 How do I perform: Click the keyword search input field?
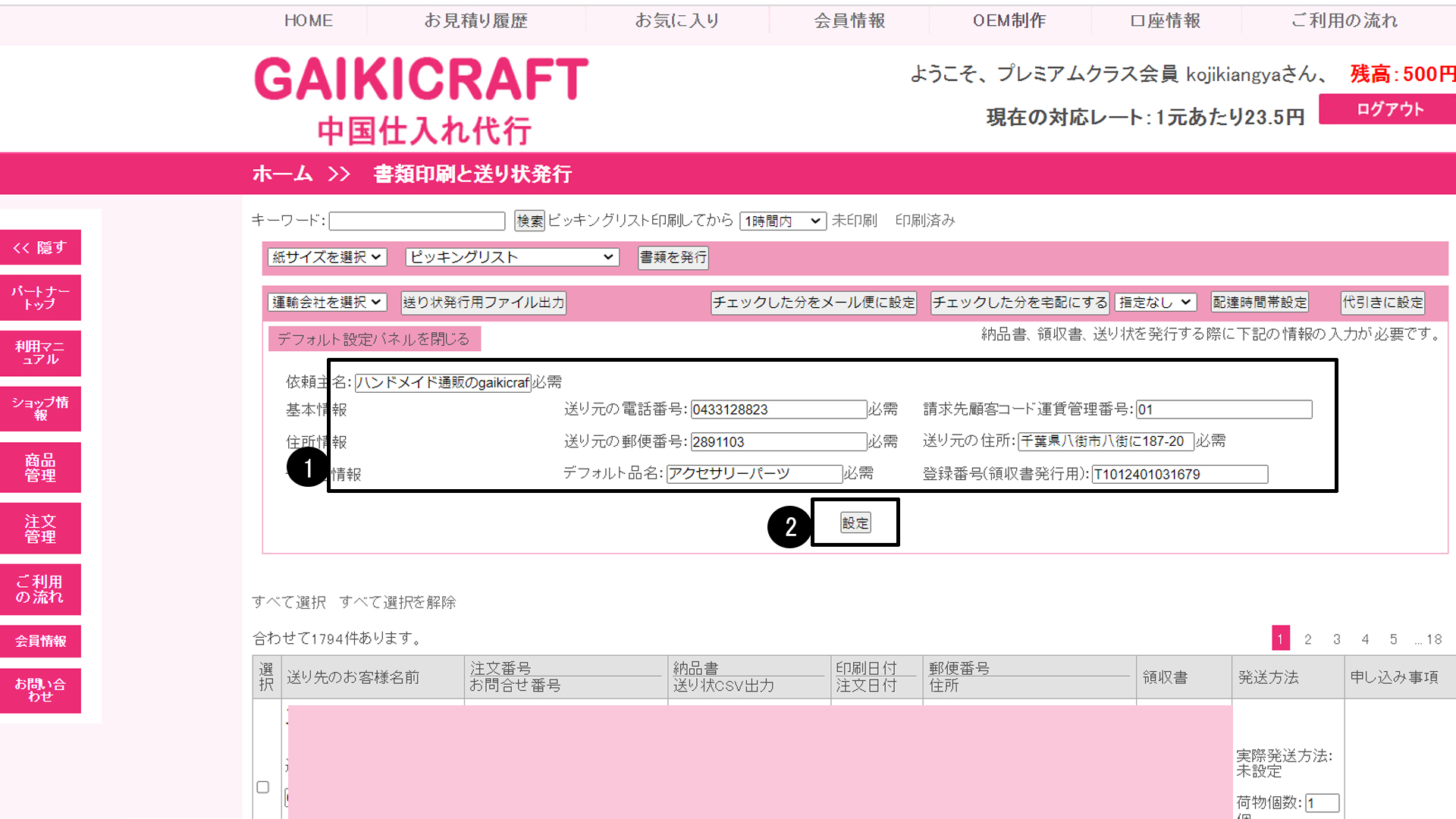coord(417,221)
